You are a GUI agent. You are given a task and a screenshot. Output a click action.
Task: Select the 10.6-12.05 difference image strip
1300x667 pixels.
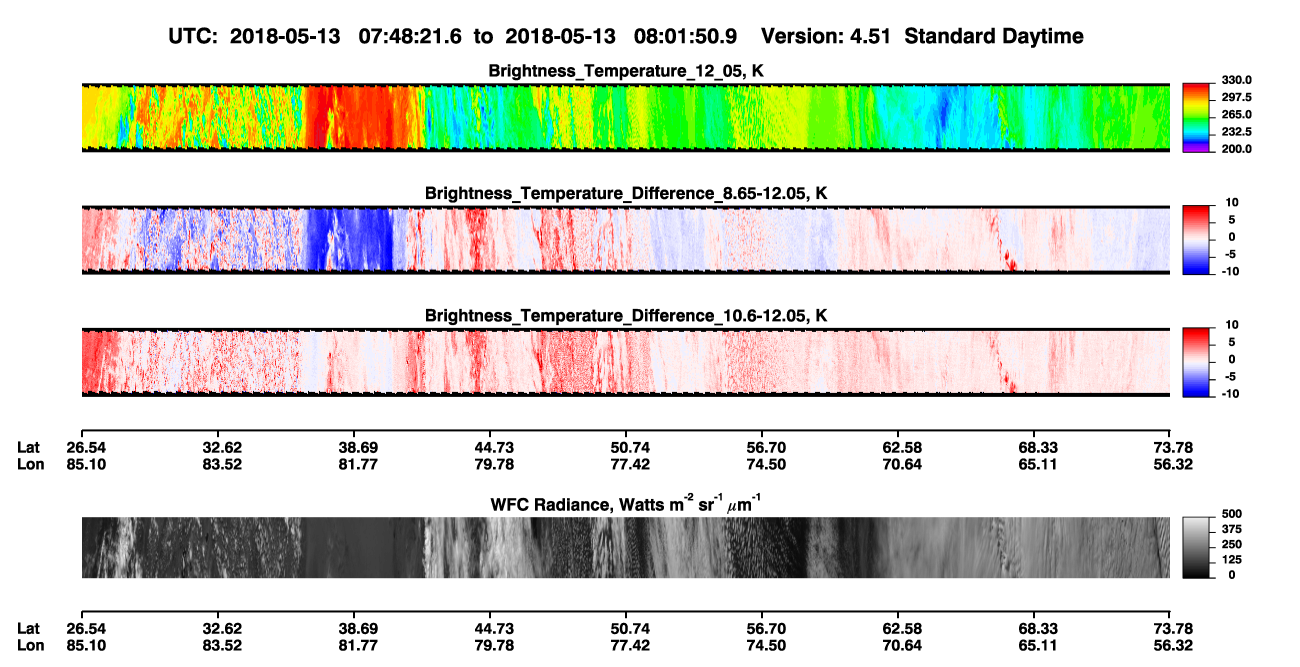(x=626, y=362)
